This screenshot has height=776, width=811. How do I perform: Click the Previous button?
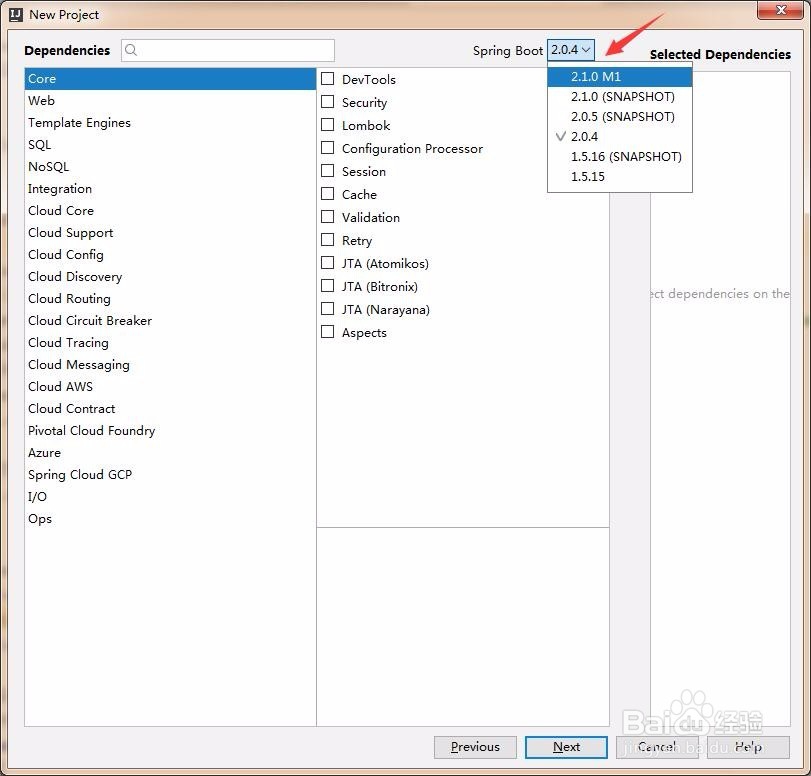click(x=475, y=747)
